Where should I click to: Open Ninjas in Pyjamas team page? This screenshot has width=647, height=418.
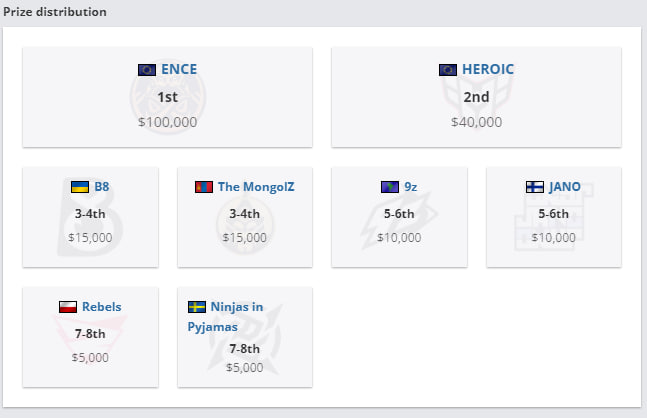pyautogui.click(x=225, y=316)
